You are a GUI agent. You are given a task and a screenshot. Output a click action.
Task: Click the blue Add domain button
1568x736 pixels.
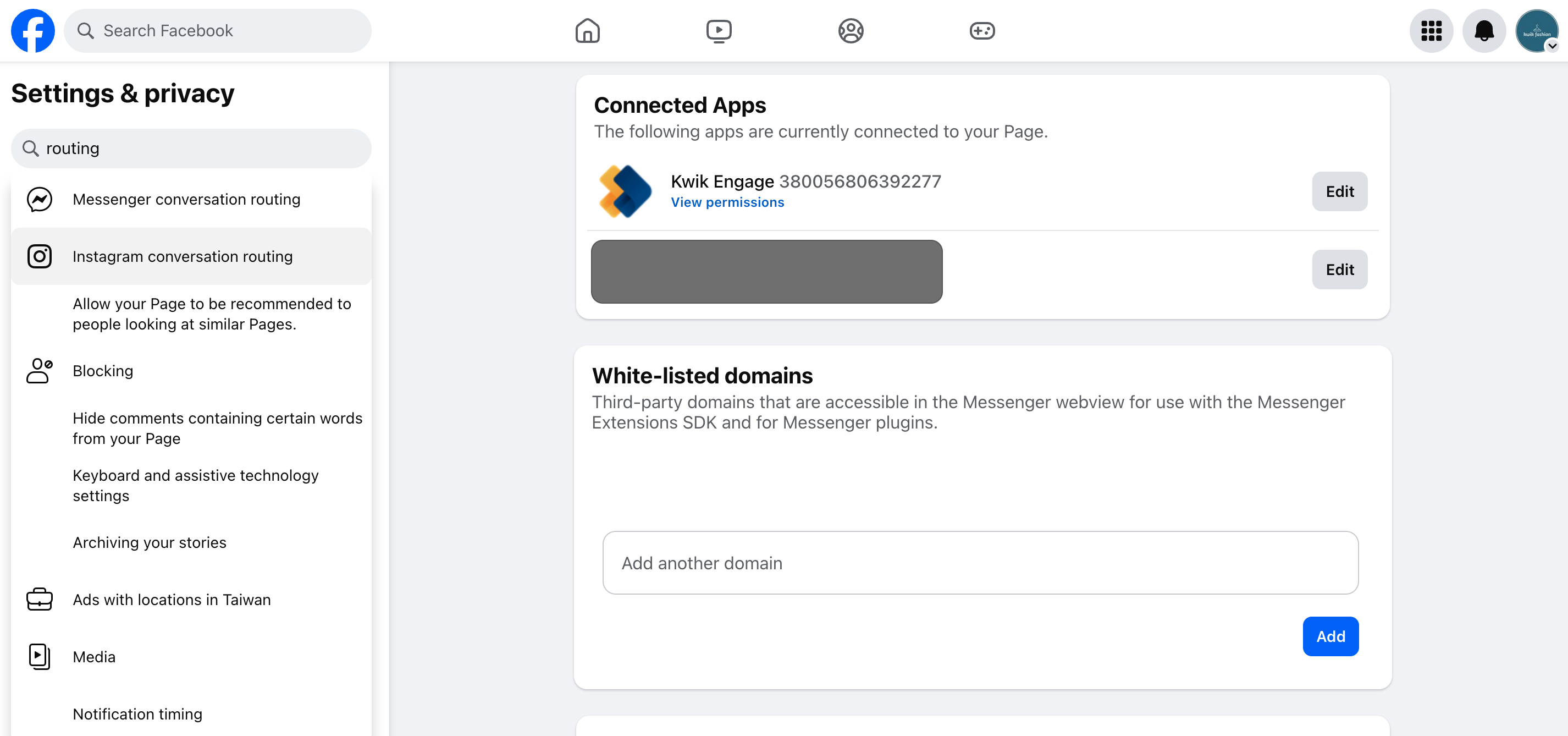click(1330, 636)
